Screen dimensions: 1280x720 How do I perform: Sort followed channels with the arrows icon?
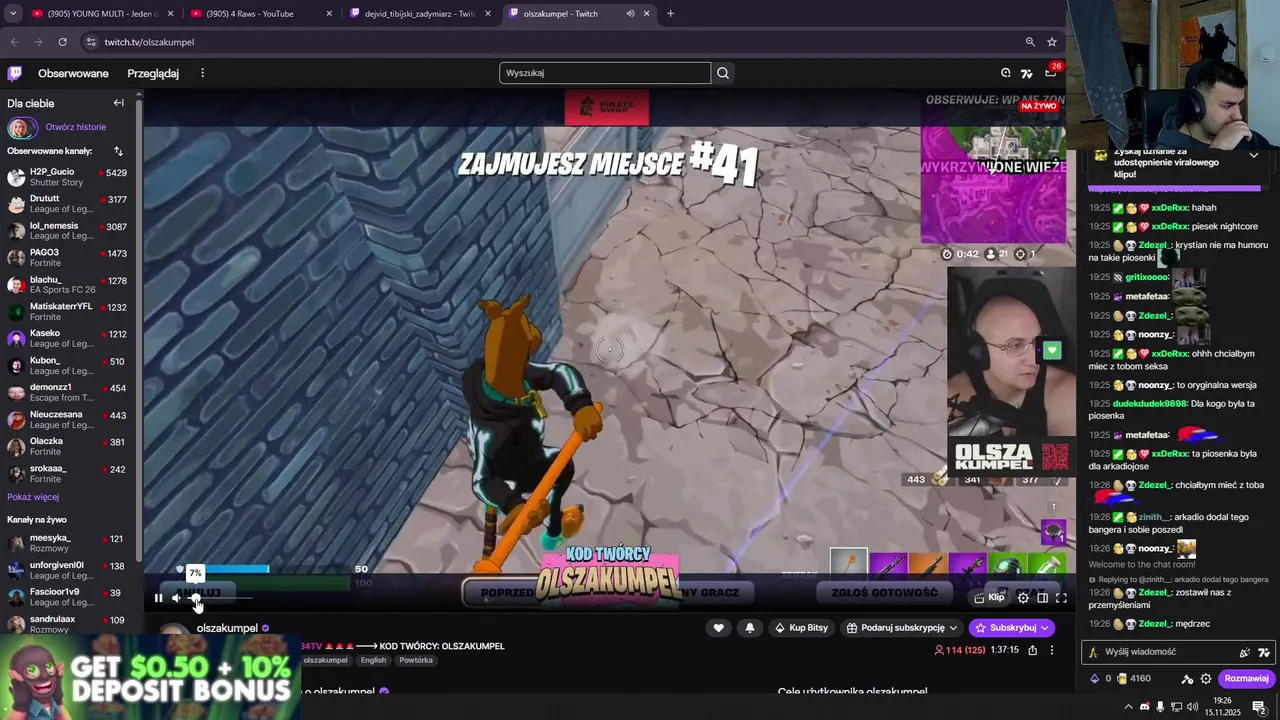tap(118, 151)
